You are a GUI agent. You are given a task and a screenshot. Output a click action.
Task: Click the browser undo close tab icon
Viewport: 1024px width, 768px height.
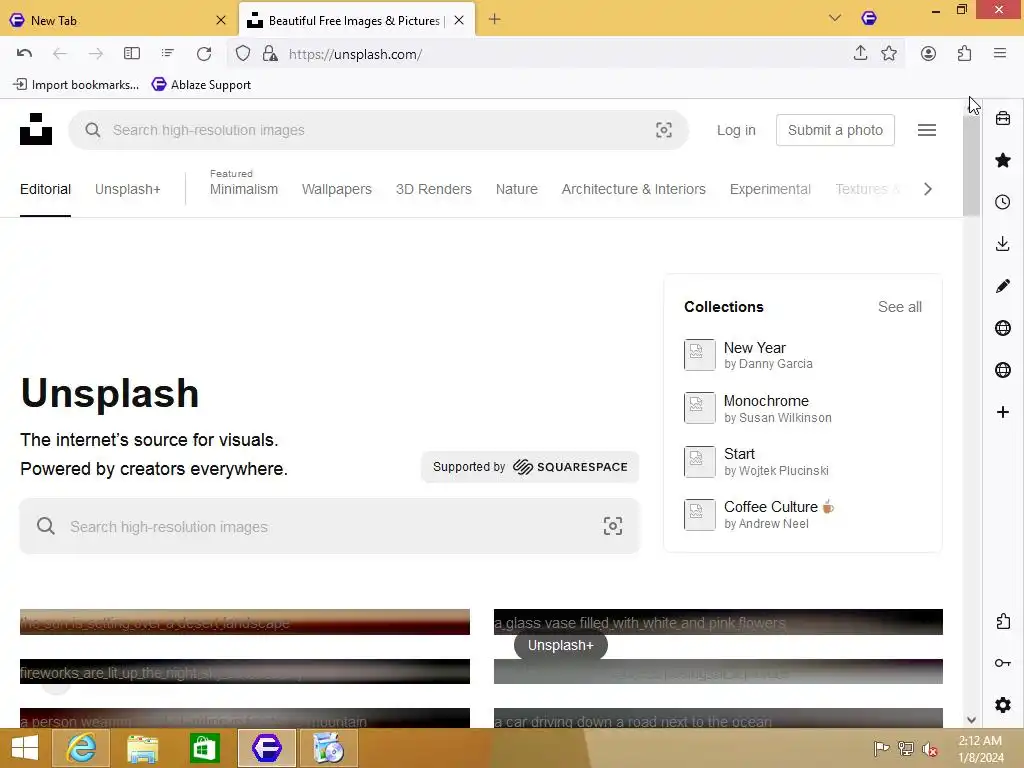click(24, 54)
